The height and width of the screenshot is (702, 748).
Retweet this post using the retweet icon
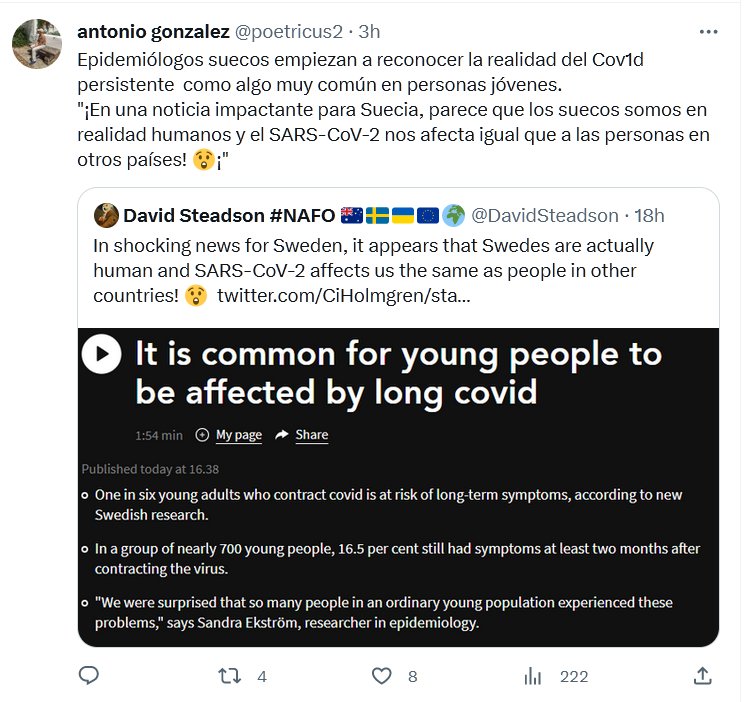[230, 677]
